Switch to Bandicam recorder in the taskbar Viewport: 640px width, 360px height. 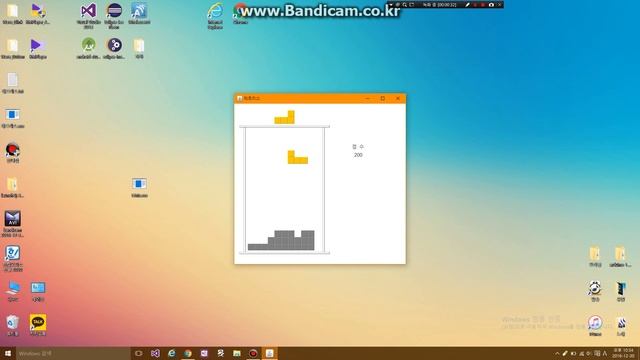tap(253, 353)
